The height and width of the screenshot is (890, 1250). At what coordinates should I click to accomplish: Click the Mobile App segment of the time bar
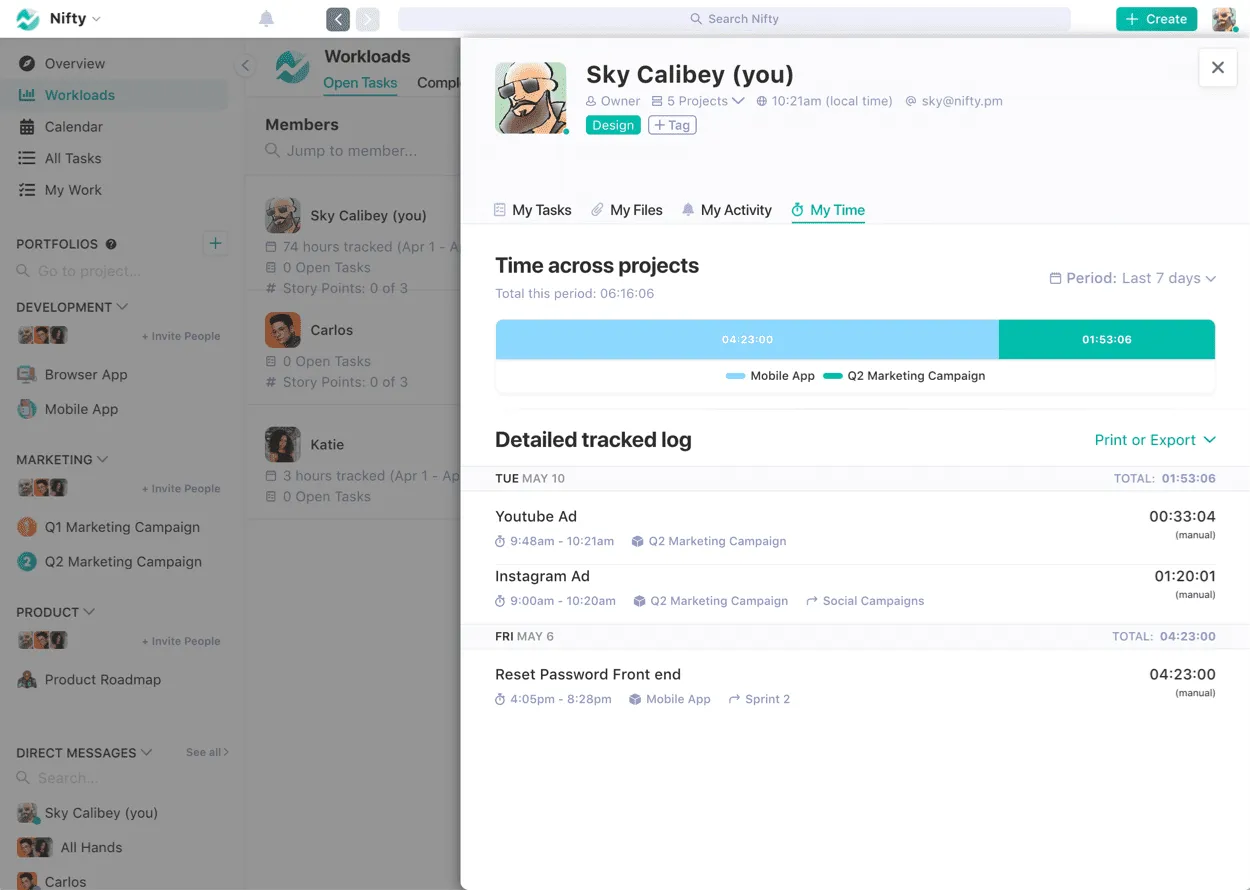[x=747, y=339]
